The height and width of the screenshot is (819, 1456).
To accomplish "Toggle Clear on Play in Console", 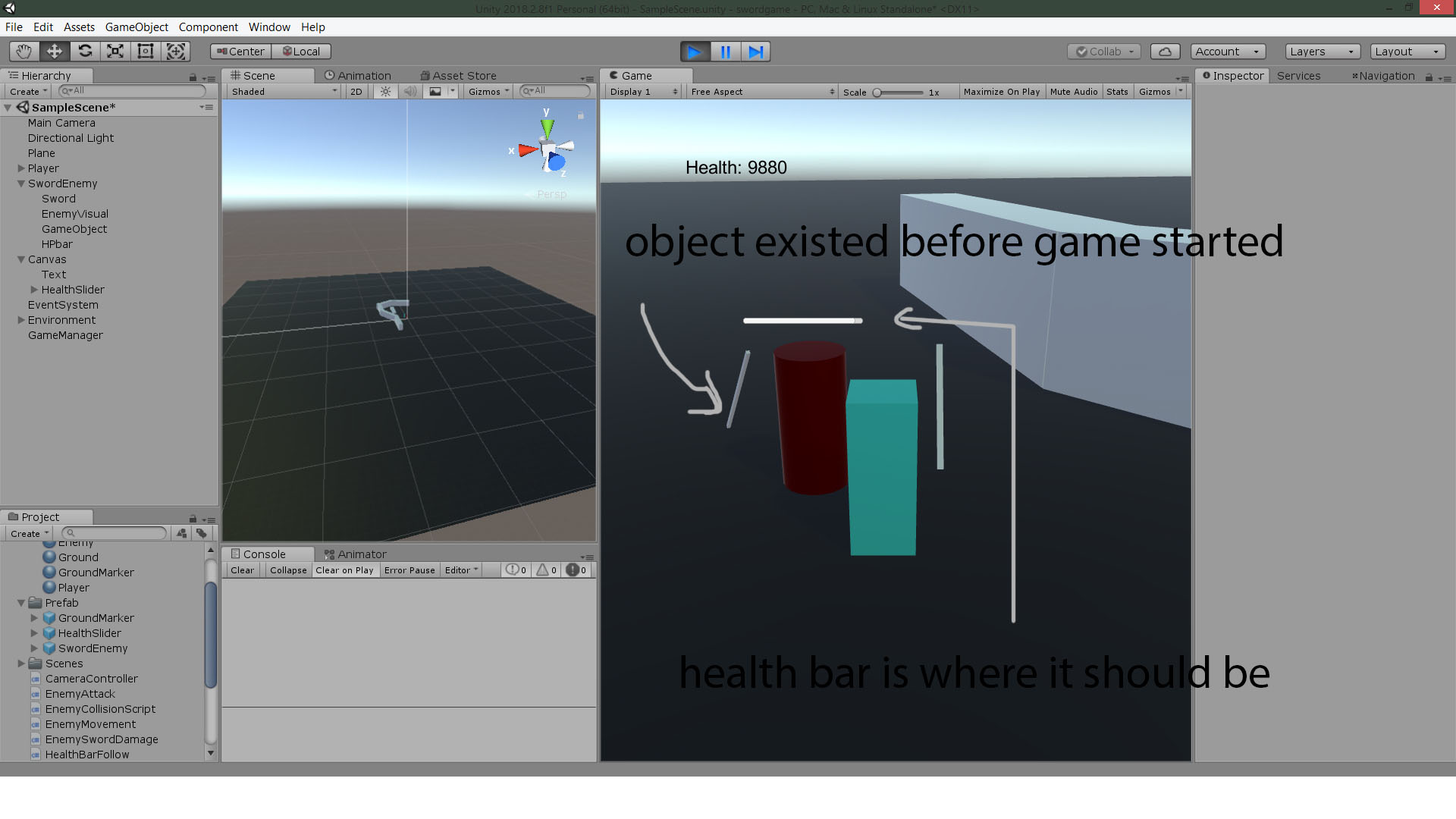I will pos(344,570).
